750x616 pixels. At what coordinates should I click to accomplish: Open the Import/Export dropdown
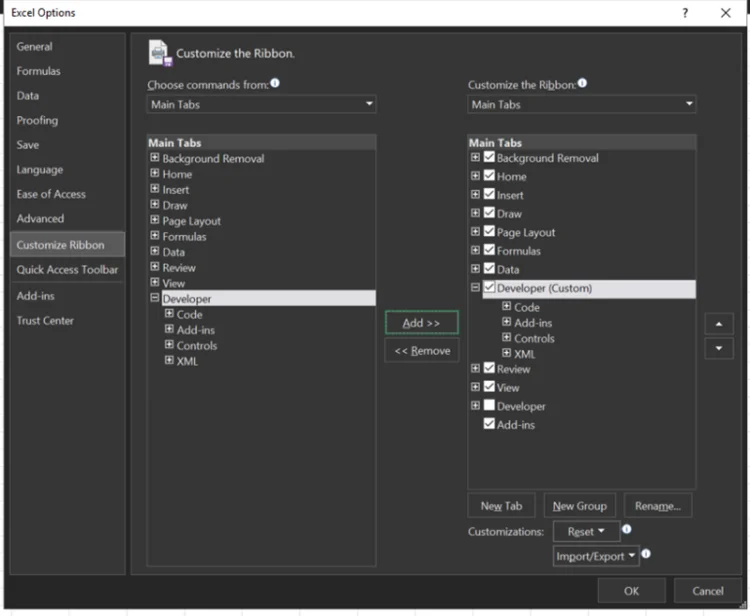click(596, 556)
